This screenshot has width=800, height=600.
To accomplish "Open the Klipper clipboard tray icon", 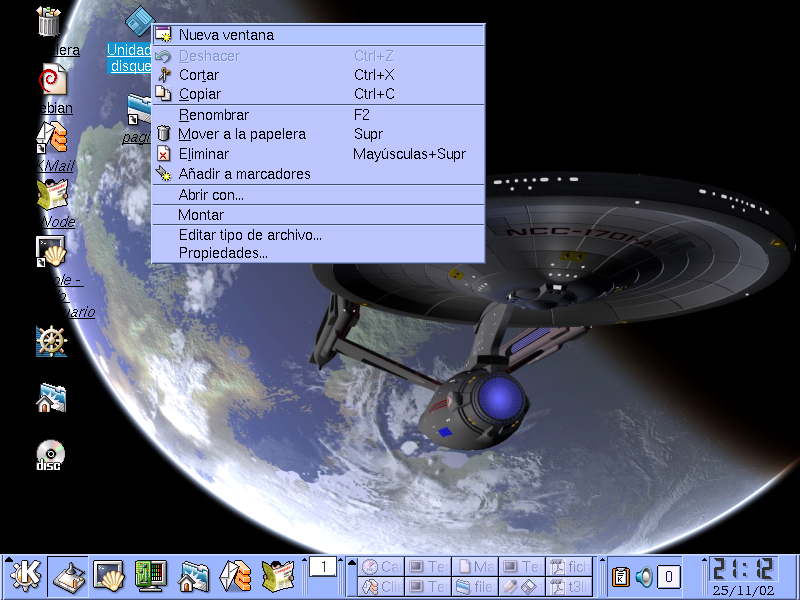I will [620, 577].
